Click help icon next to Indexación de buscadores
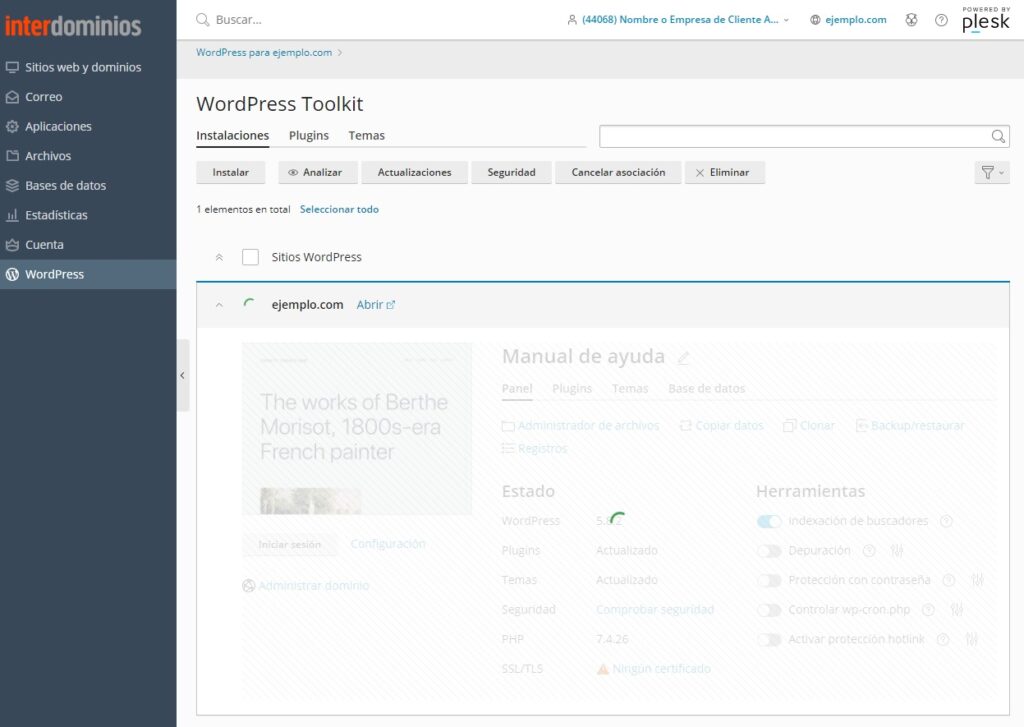Viewport: 1024px width, 727px height. coord(946,521)
